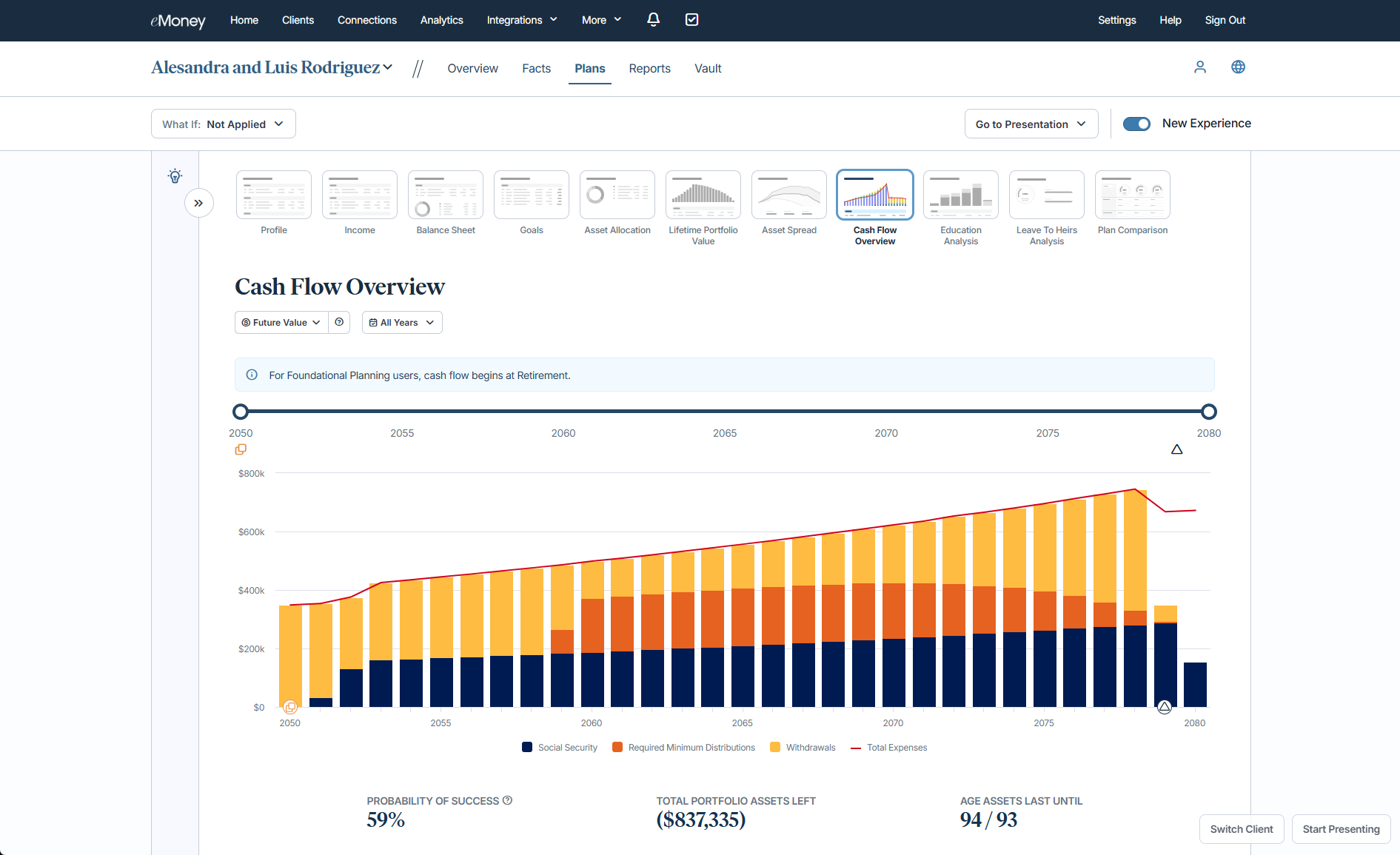Toggle the New Experience switch
The height and width of the screenshot is (855, 1400).
pyautogui.click(x=1136, y=124)
